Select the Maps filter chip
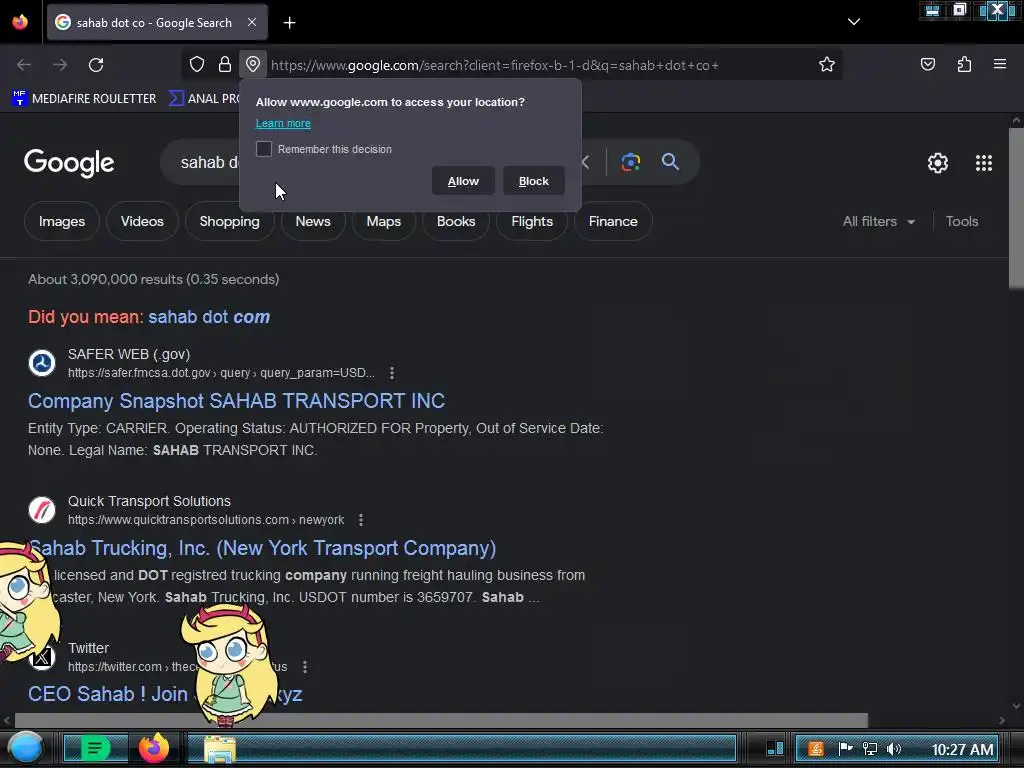The height and width of the screenshot is (768, 1024). click(383, 221)
